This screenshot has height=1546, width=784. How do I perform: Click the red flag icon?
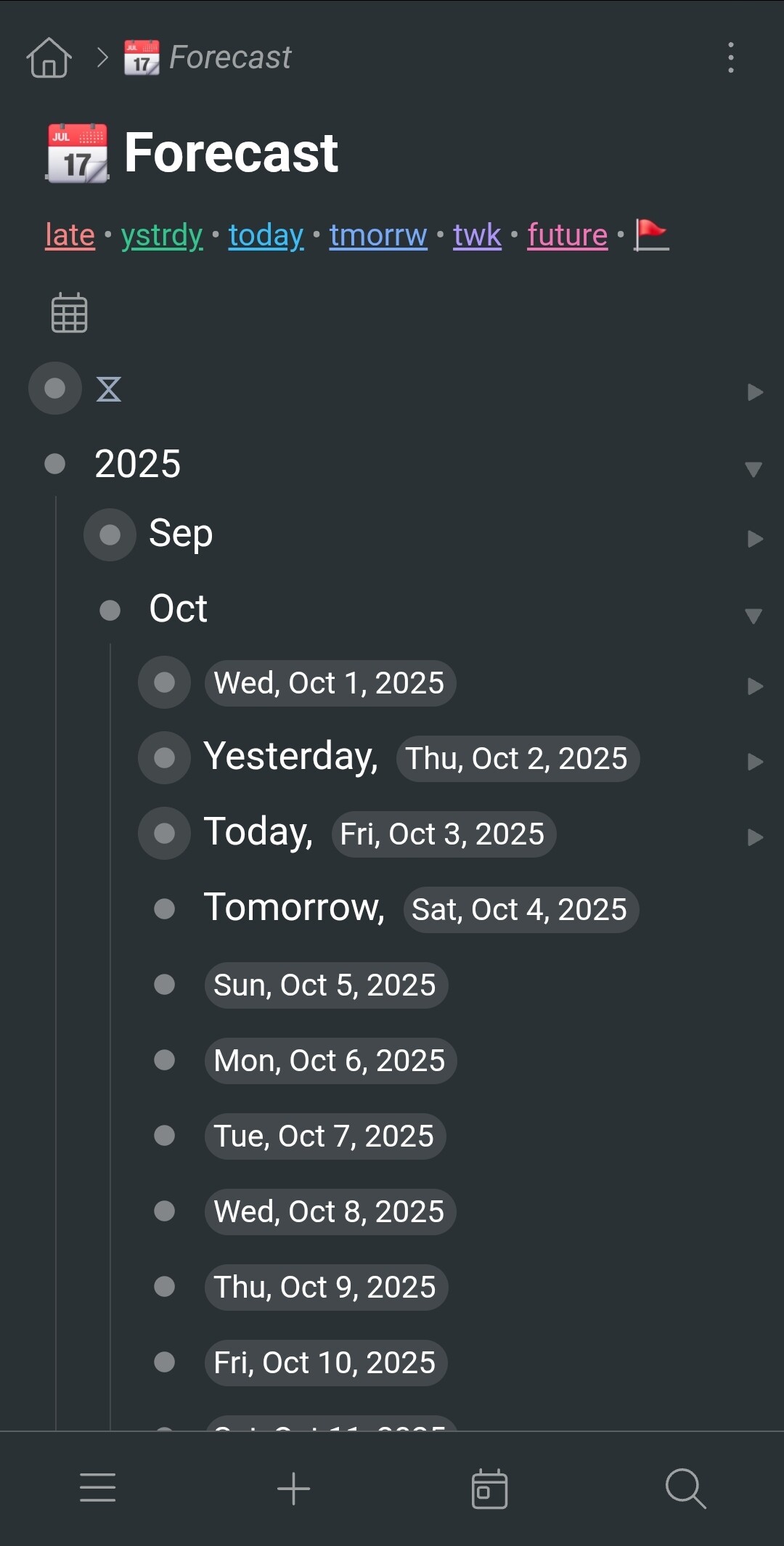(651, 235)
